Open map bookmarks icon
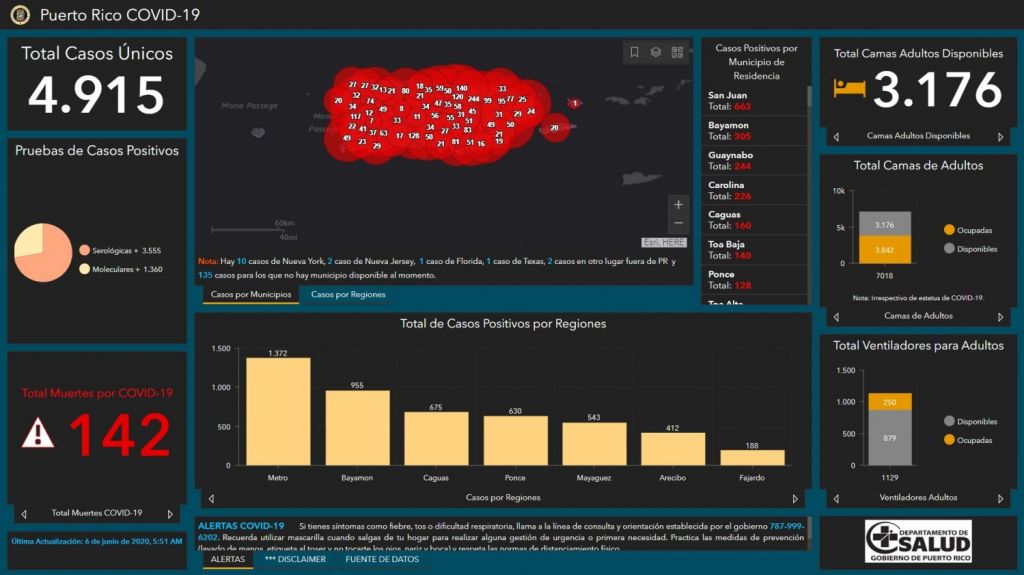The height and width of the screenshot is (575, 1024). (x=634, y=53)
